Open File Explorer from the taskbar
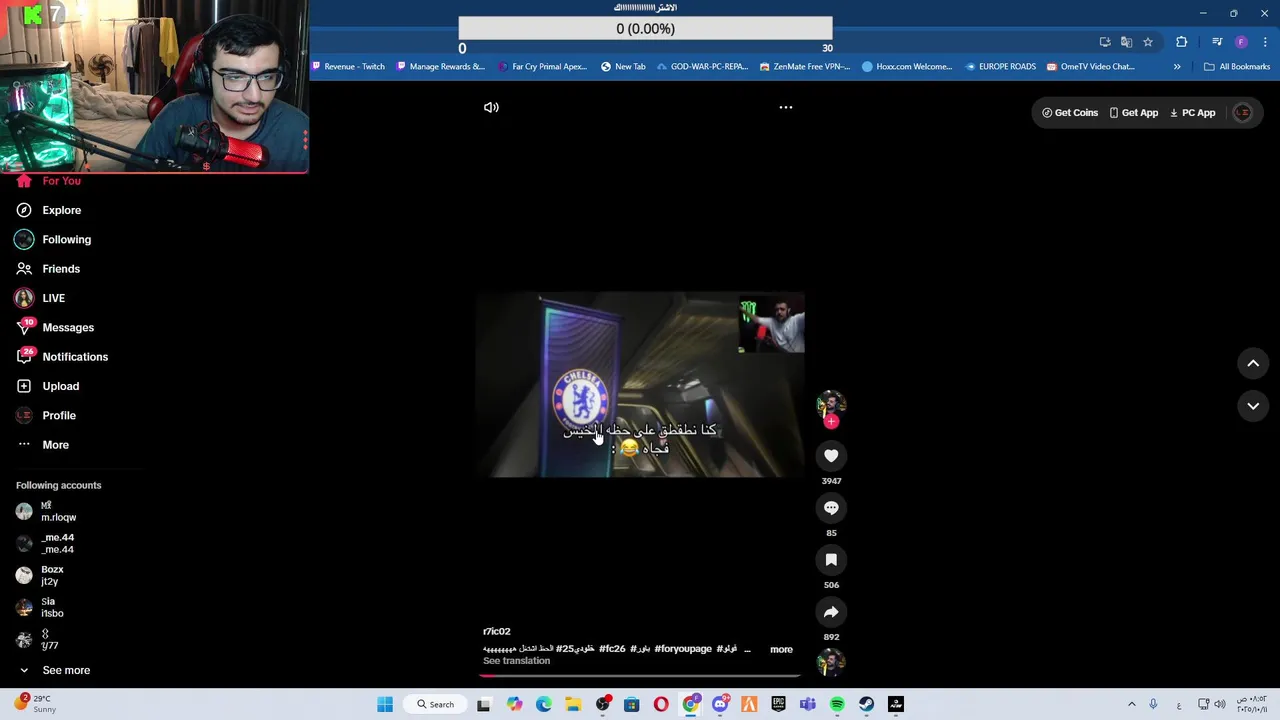 click(573, 704)
